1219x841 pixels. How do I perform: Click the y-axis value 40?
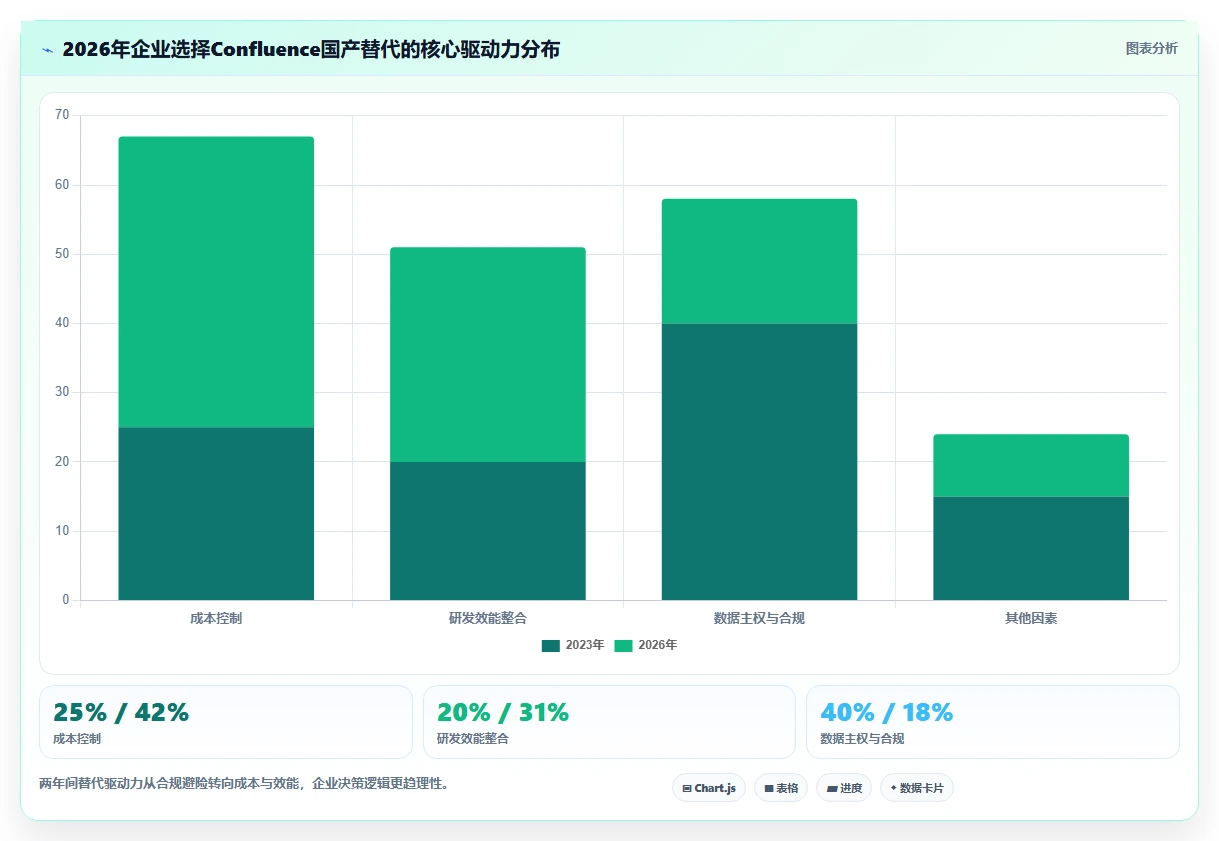click(62, 323)
